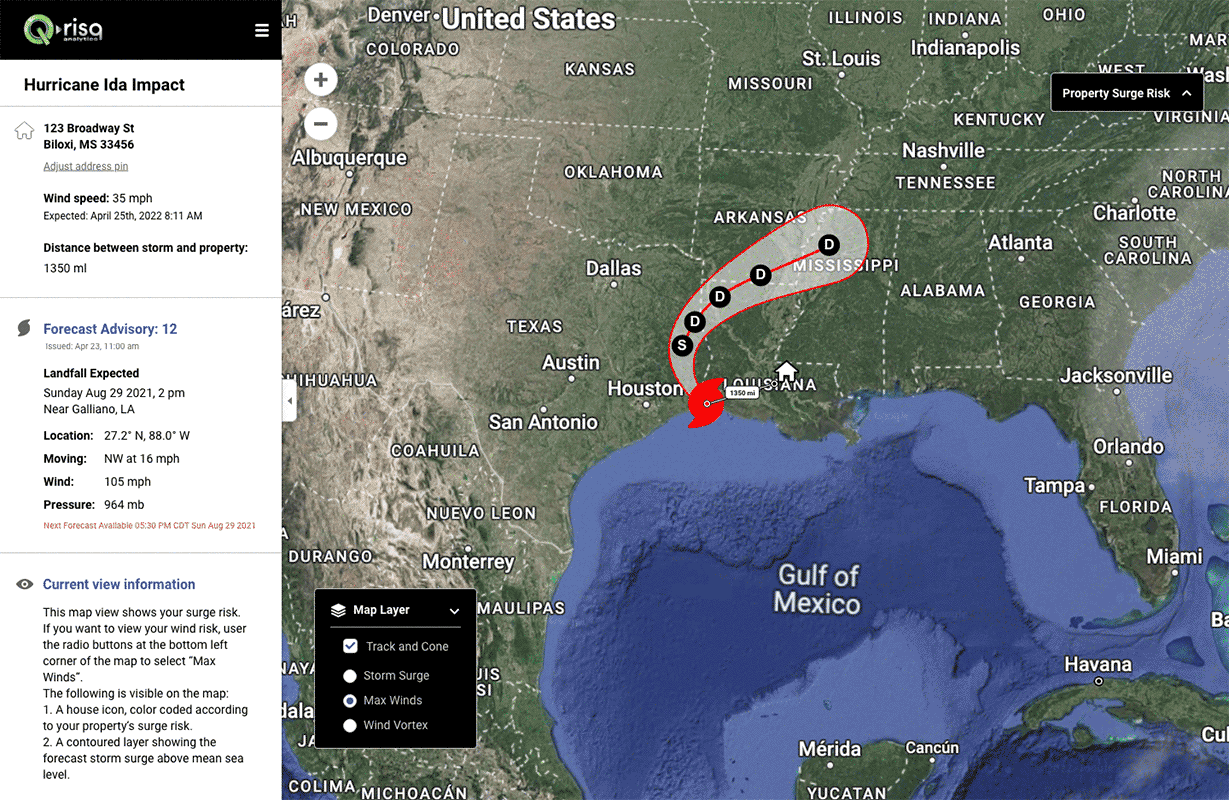1229x800 pixels.
Task: Click the Adjust address pin link
Action: click(85, 166)
